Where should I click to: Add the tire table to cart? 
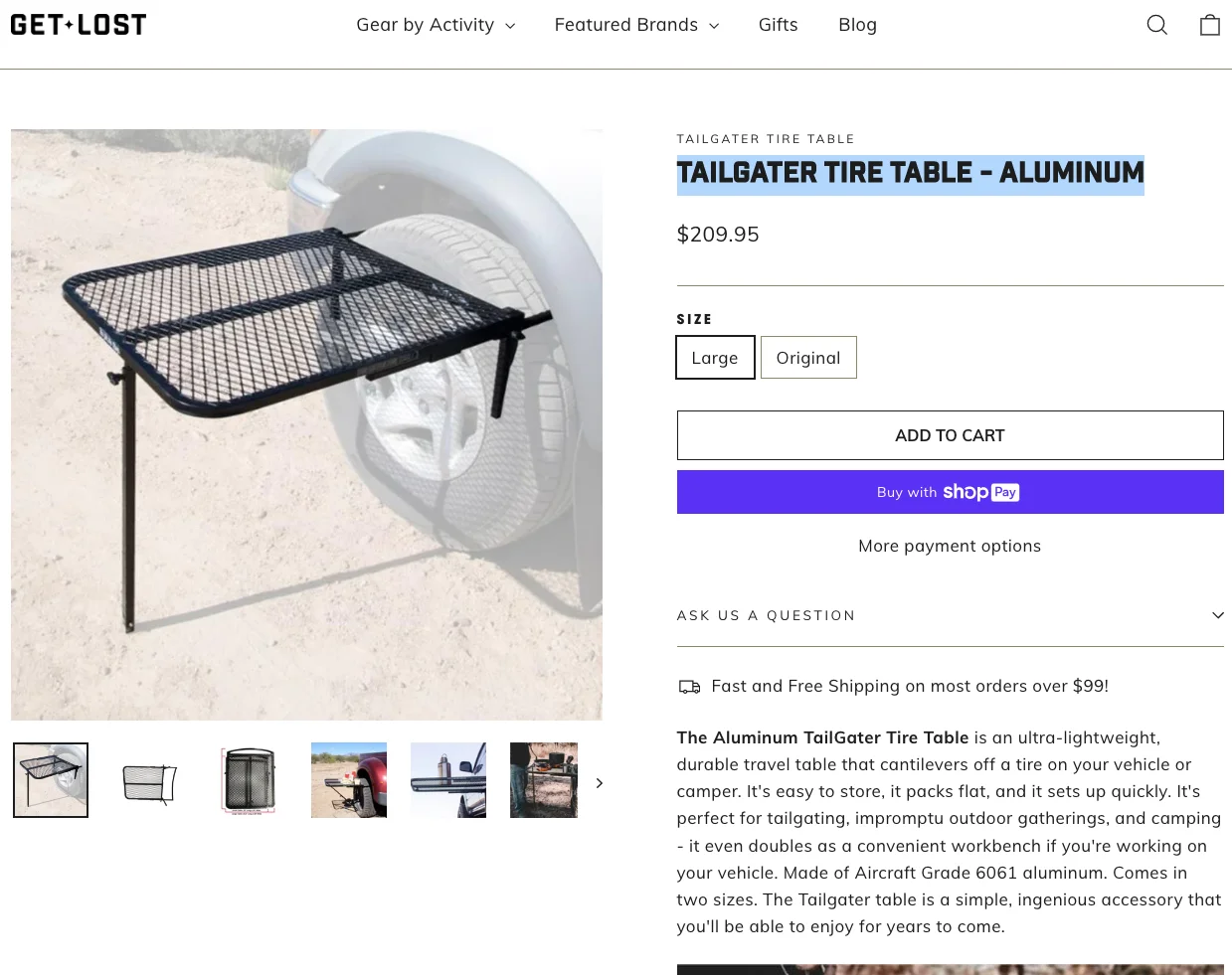pos(950,435)
